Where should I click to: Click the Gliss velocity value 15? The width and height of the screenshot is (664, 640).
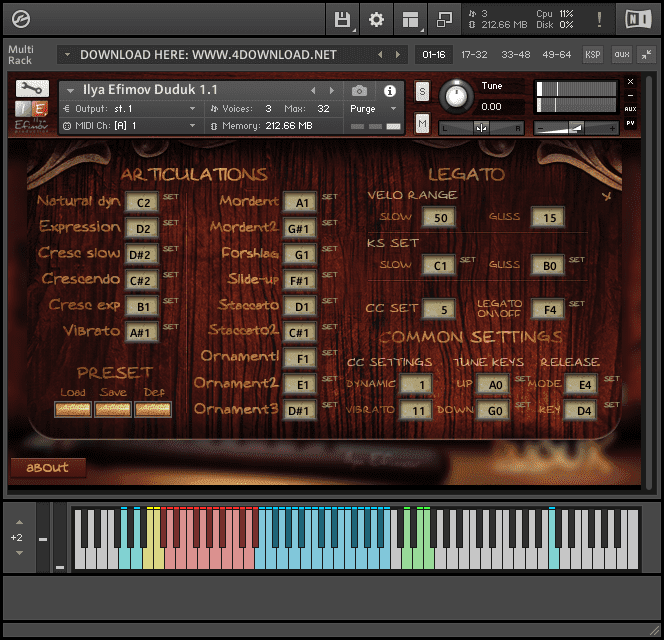point(548,218)
